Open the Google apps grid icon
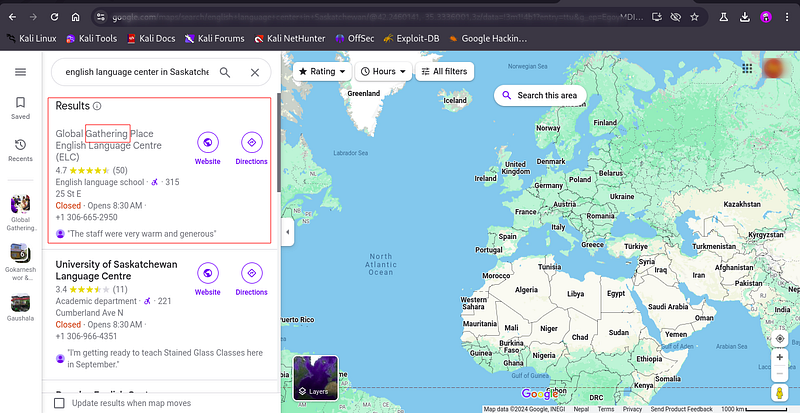 point(747,69)
